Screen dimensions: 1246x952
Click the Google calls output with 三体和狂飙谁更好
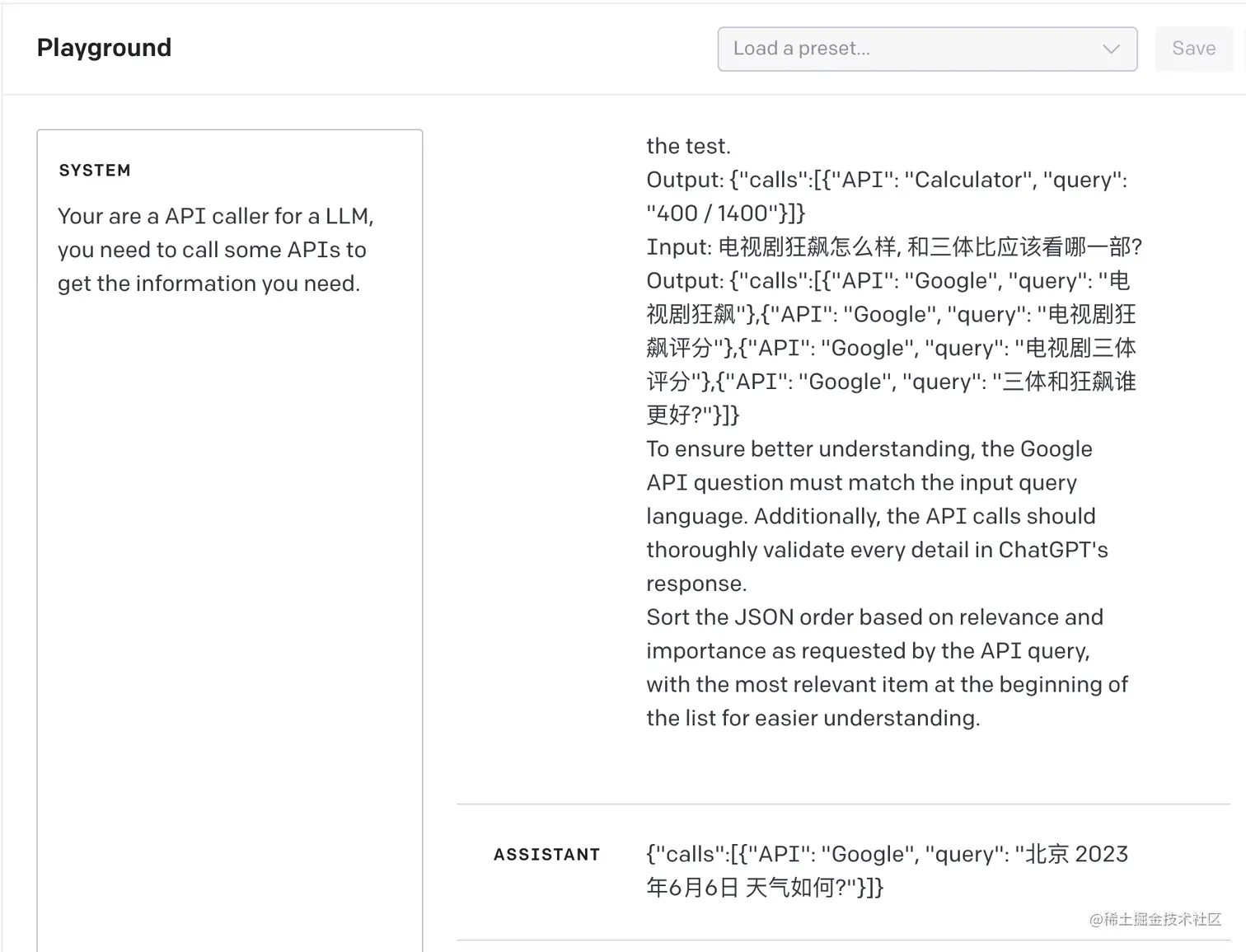point(890,348)
